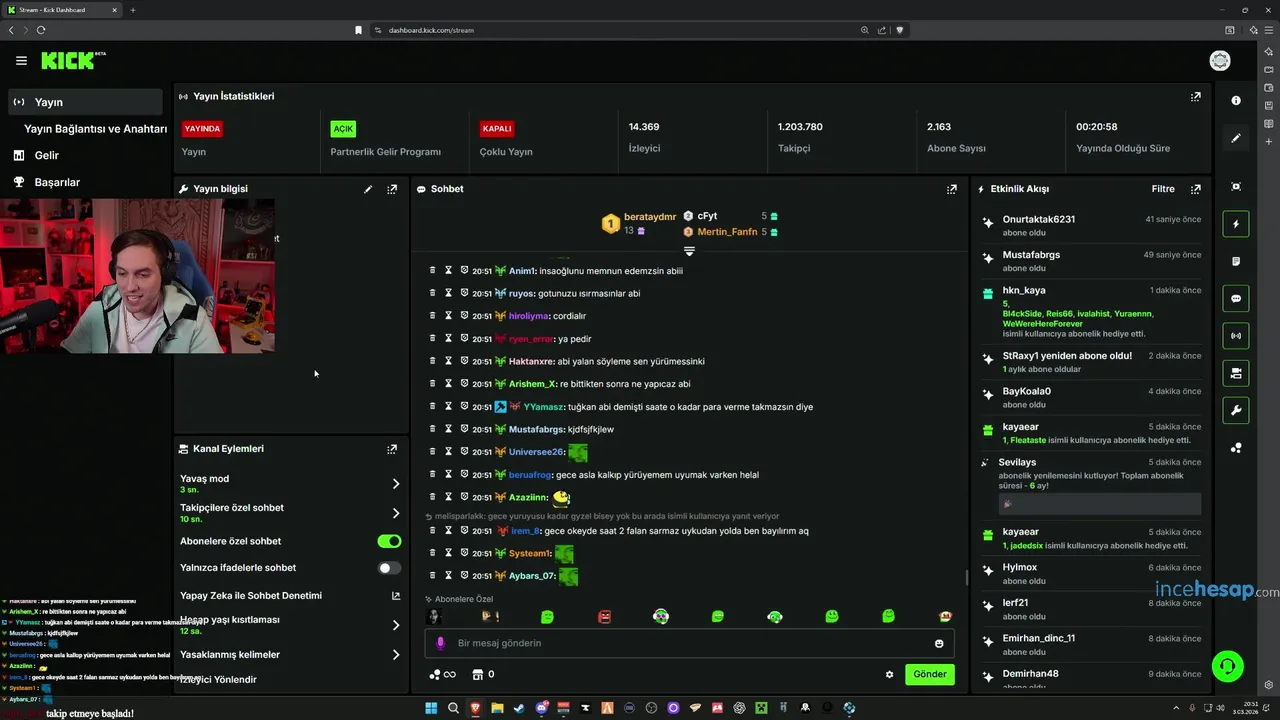The height and width of the screenshot is (720, 1280).
Task: Toggle the chat bubble widget in sidebar
Action: click(1236, 298)
